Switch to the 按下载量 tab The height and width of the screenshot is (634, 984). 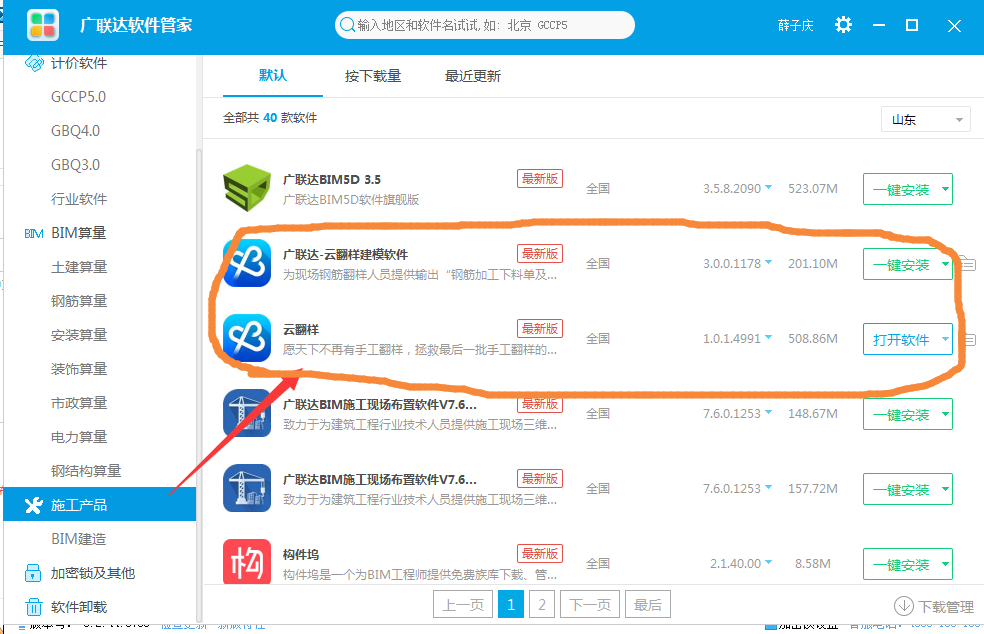(373, 76)
